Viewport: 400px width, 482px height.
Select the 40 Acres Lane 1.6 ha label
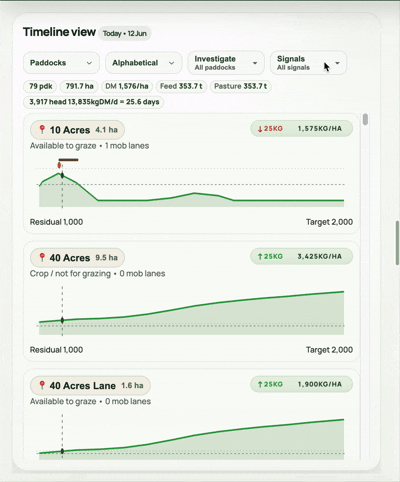(x=90, y=386)
